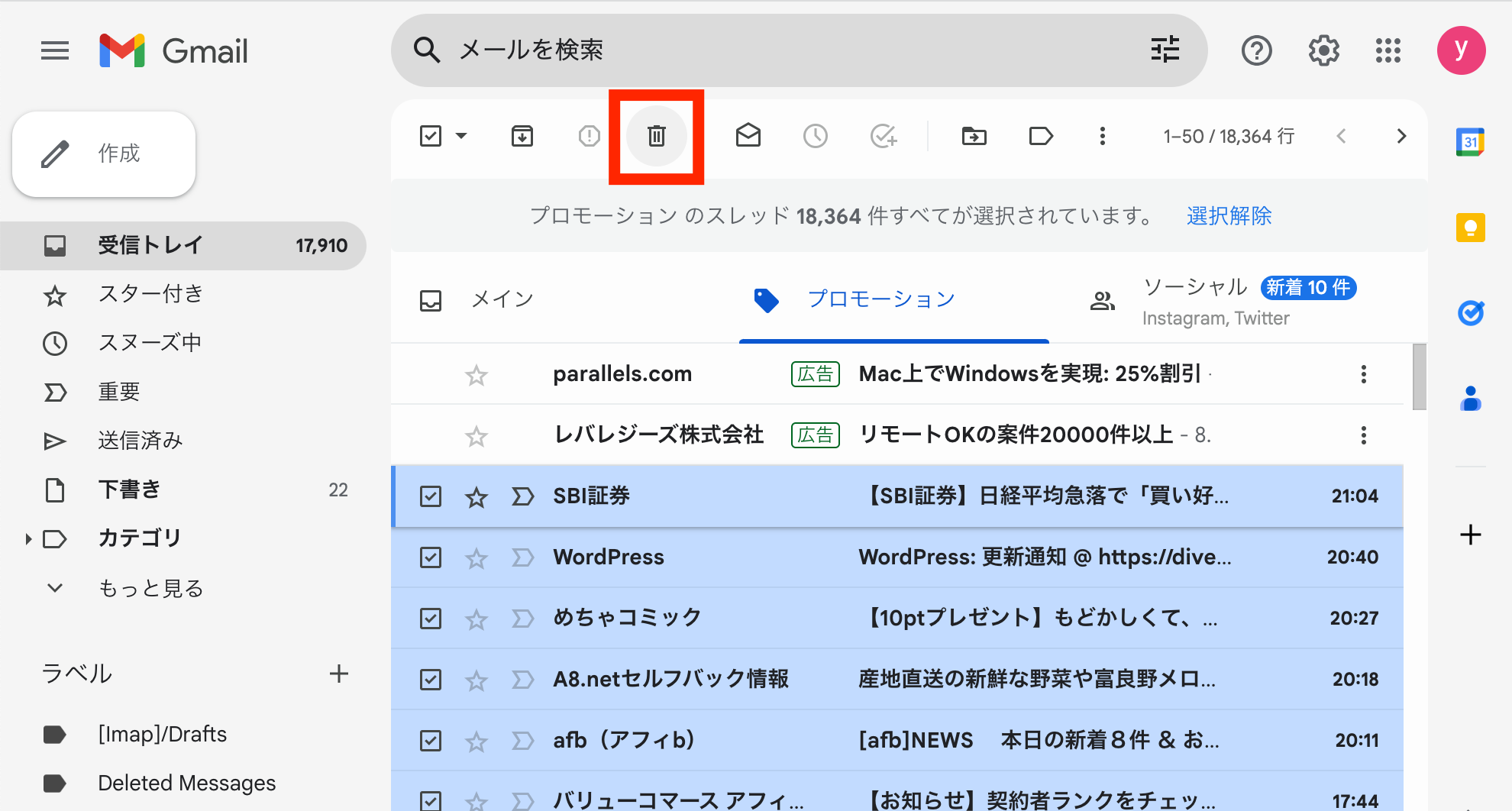Open スヌーズ中 in sidebar
Screen dimensions: 1512x811
point(183,343)
